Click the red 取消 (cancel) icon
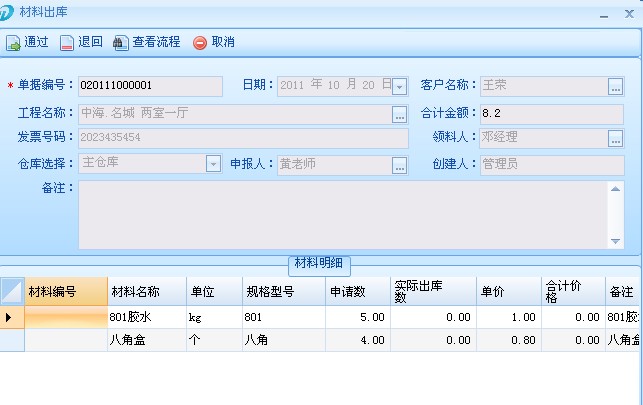The height and width of the screenshot is (405, 643). tap(200, 43)
